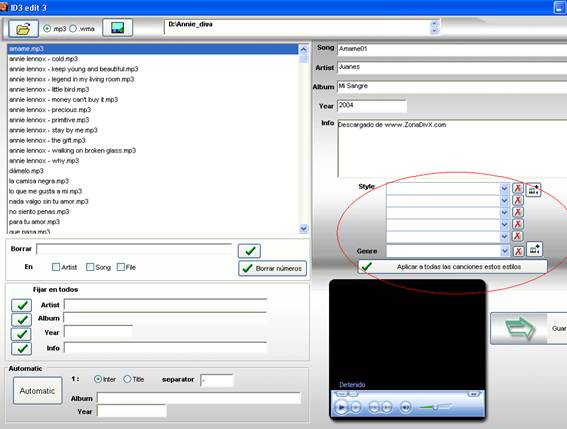Check the Artist checkbox under Borrar
The height and width of the screenshot is (429, 567).
point(56,267)
